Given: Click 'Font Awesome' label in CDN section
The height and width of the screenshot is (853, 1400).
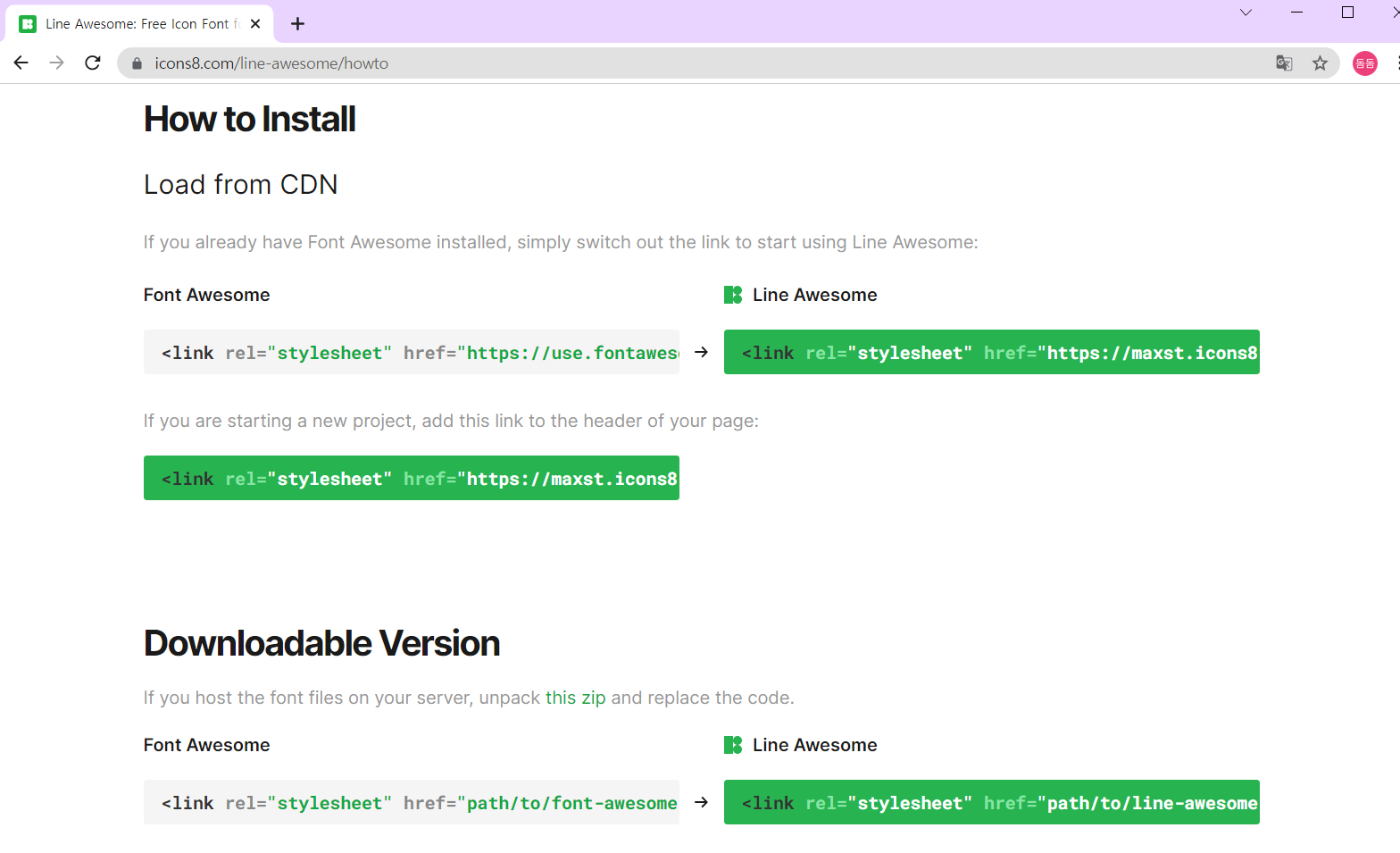Looking at the screenshot, I should pos(207,295).
